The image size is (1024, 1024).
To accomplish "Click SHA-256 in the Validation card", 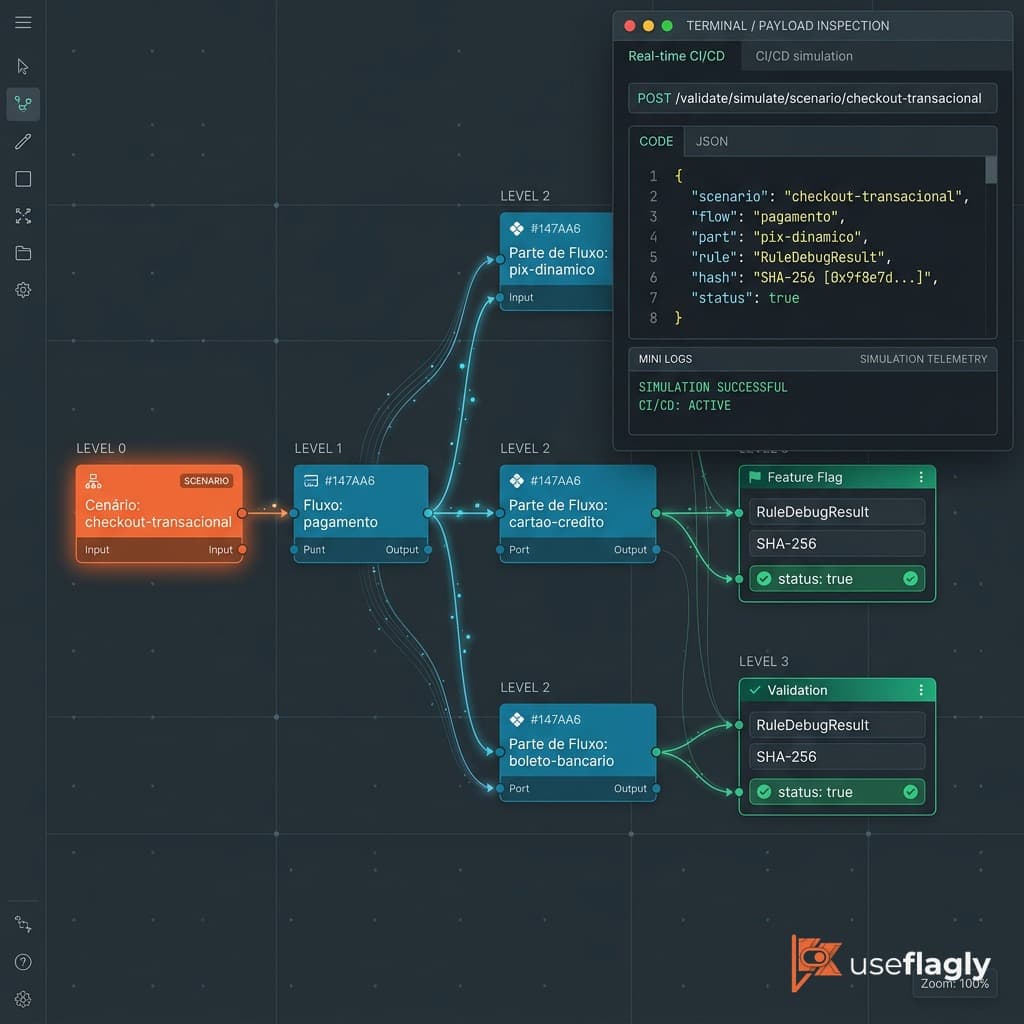I will pyautogui.click(x=837, y=757).
